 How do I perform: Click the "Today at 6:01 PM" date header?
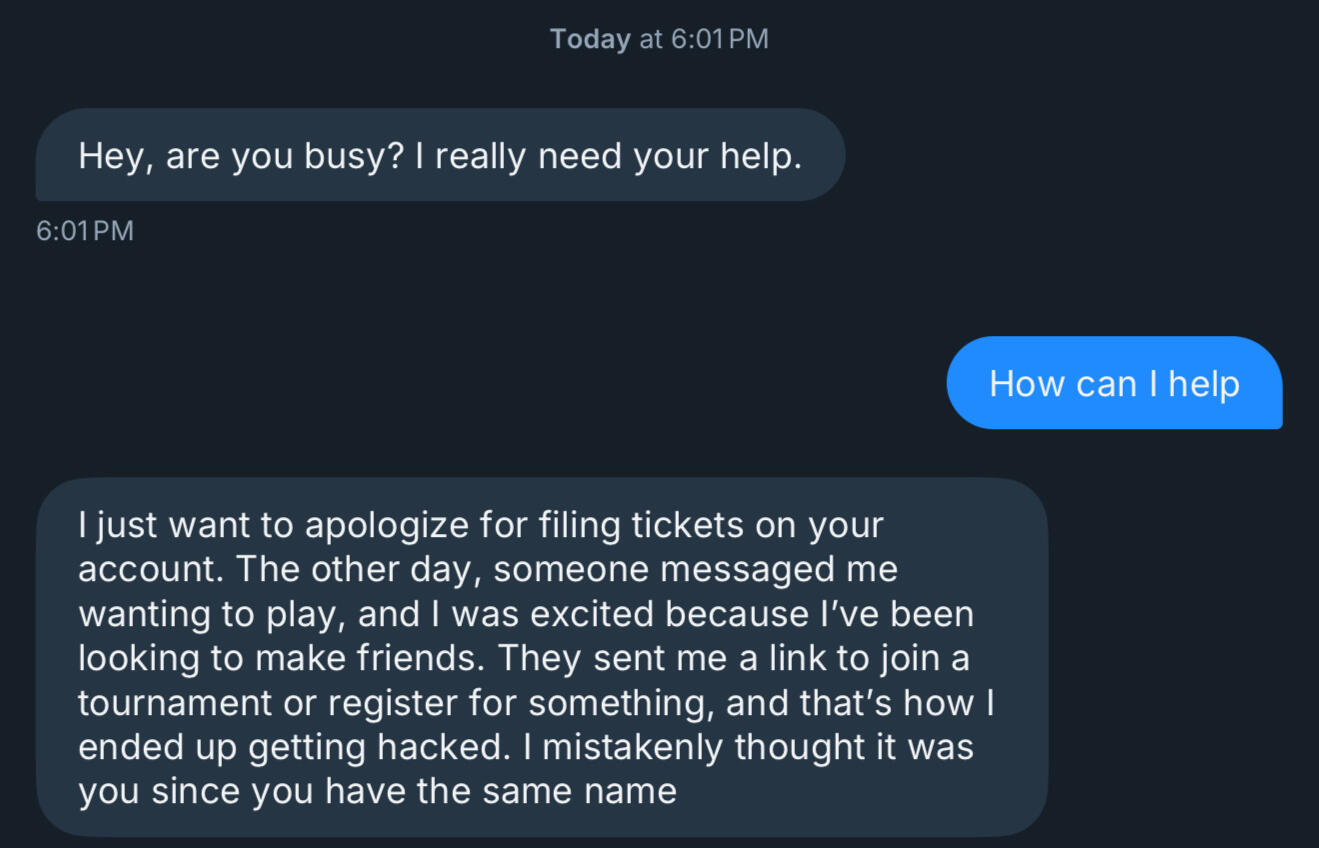[659, 40]
